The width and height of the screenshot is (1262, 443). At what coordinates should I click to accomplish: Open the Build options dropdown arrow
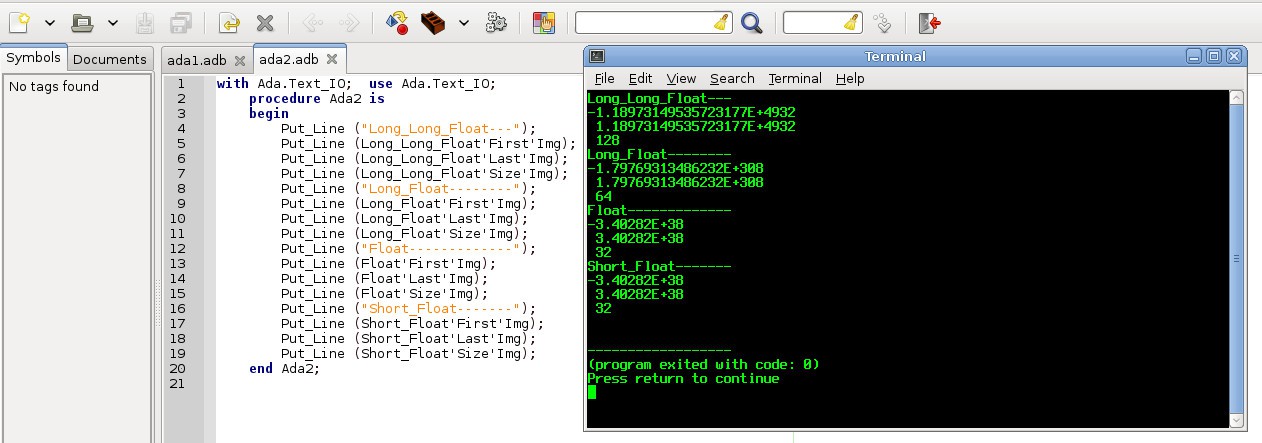point(463,22)
